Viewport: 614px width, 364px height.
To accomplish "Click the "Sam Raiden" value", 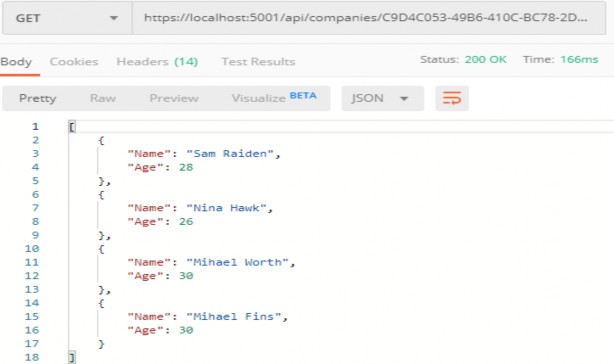I will pos(229,153).
